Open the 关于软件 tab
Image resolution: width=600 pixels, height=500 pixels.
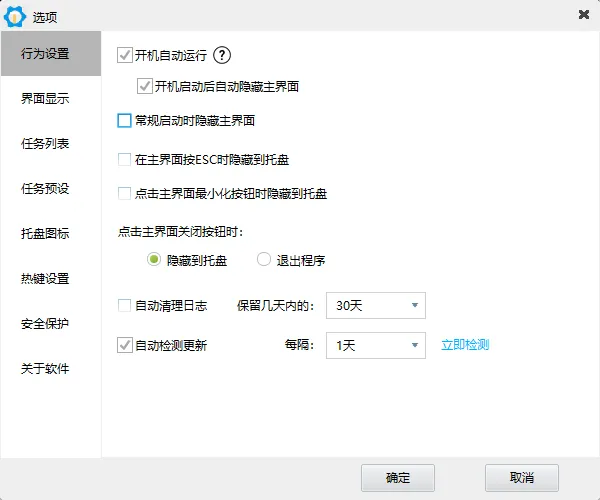pyautogui.click(x=51, y=368)
